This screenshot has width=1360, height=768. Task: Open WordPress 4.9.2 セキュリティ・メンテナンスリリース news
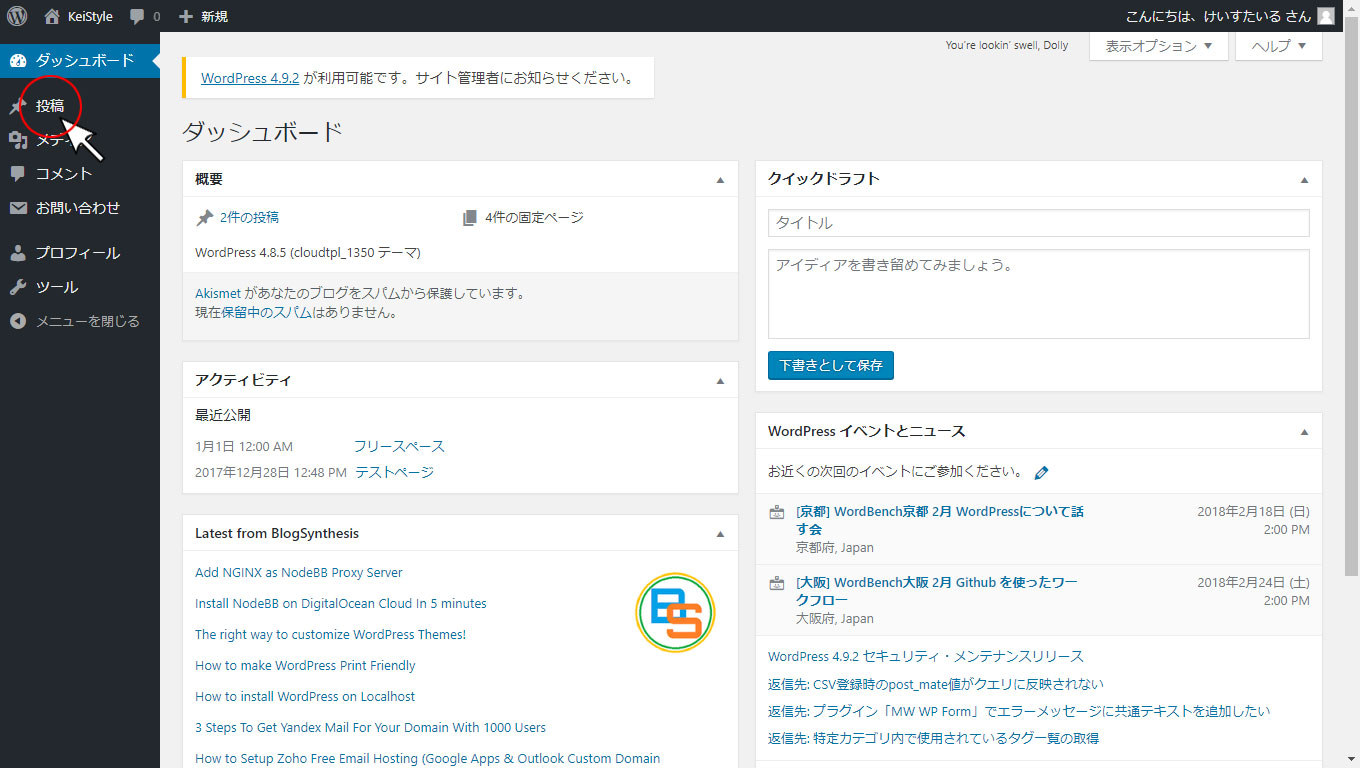[x=926, y=657]
